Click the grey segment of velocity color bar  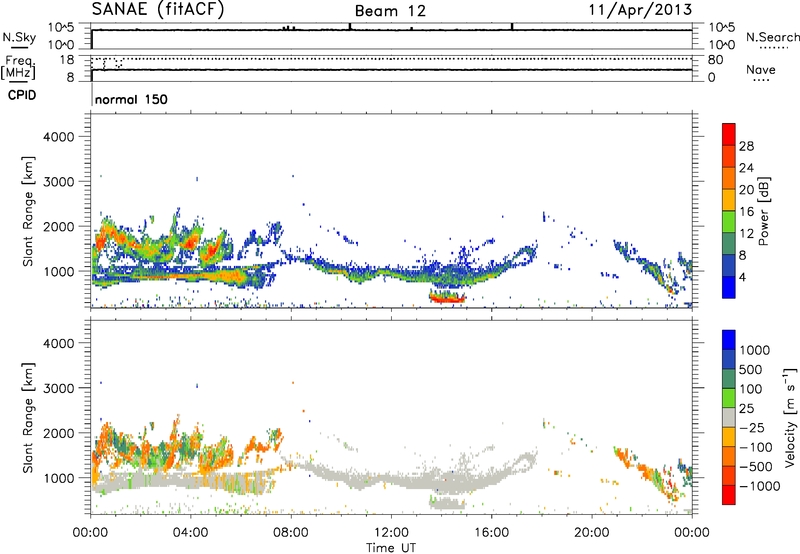729,418
